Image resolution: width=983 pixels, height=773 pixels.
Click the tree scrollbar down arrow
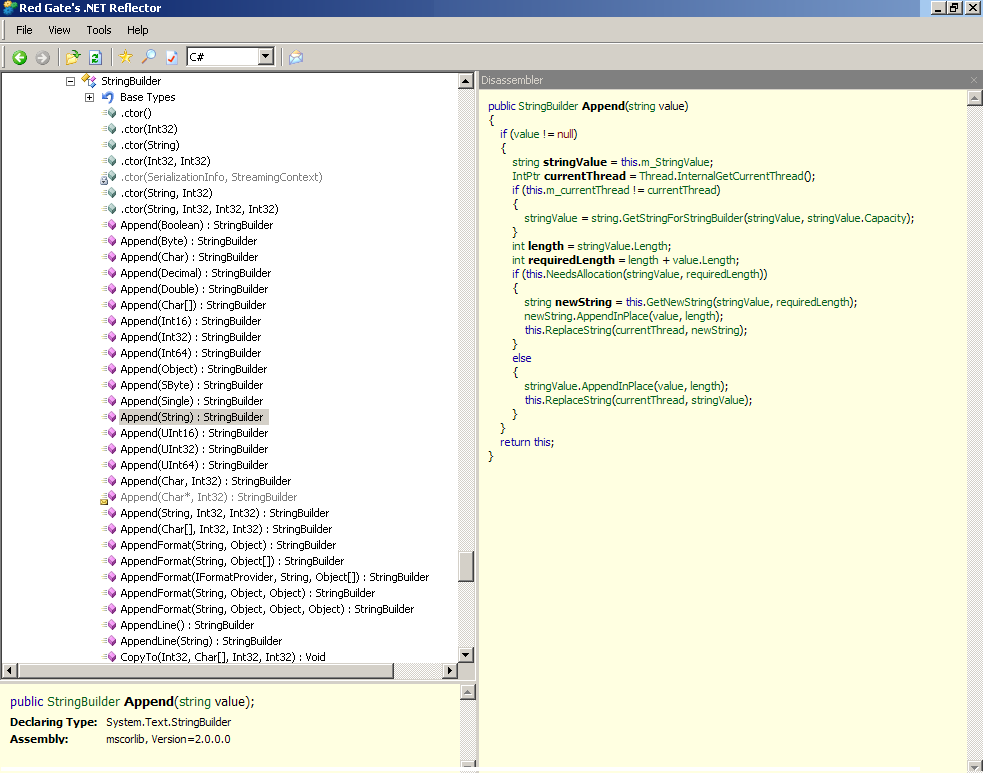[466, 655]
